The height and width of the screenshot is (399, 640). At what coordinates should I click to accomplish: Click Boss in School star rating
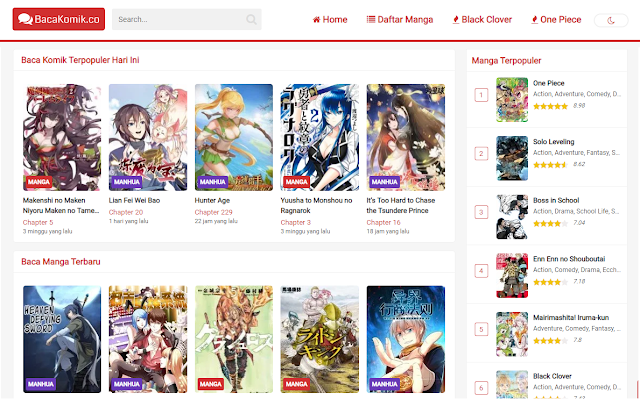pyautogui.click(x=550, y=223)
